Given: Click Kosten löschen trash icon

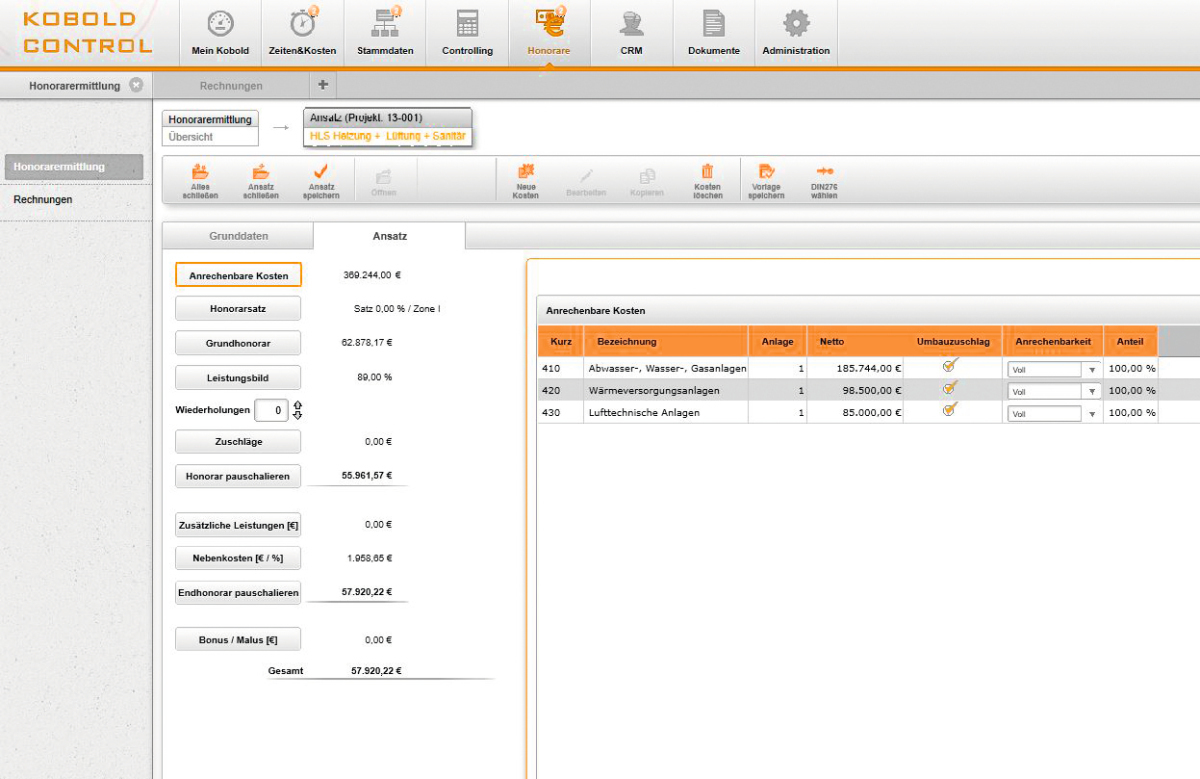Looking at the screenshot, I should [707, 181].
